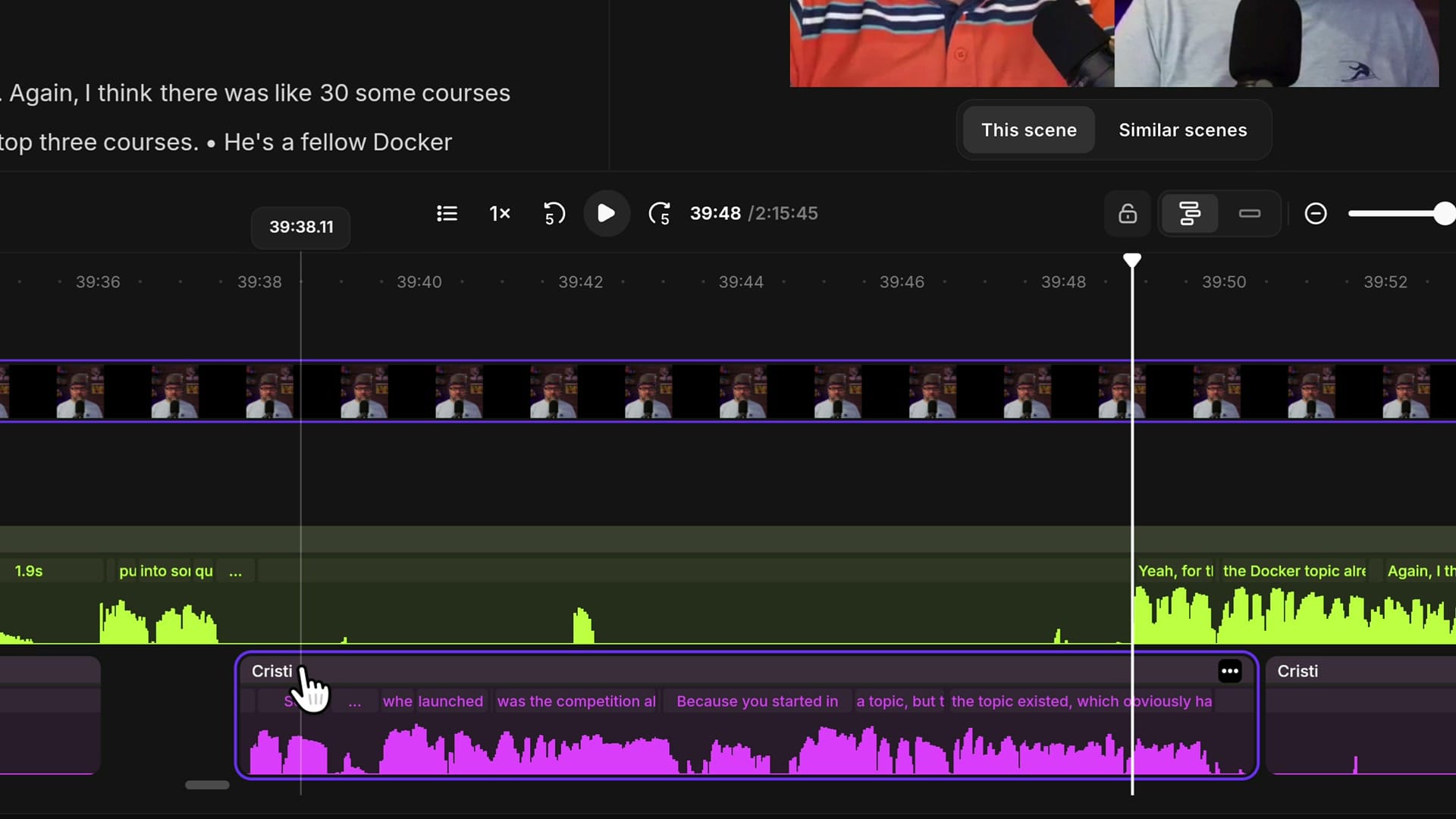Switch to the This scene tab
The image size is (1456, 819).
tap(1028, 130)
